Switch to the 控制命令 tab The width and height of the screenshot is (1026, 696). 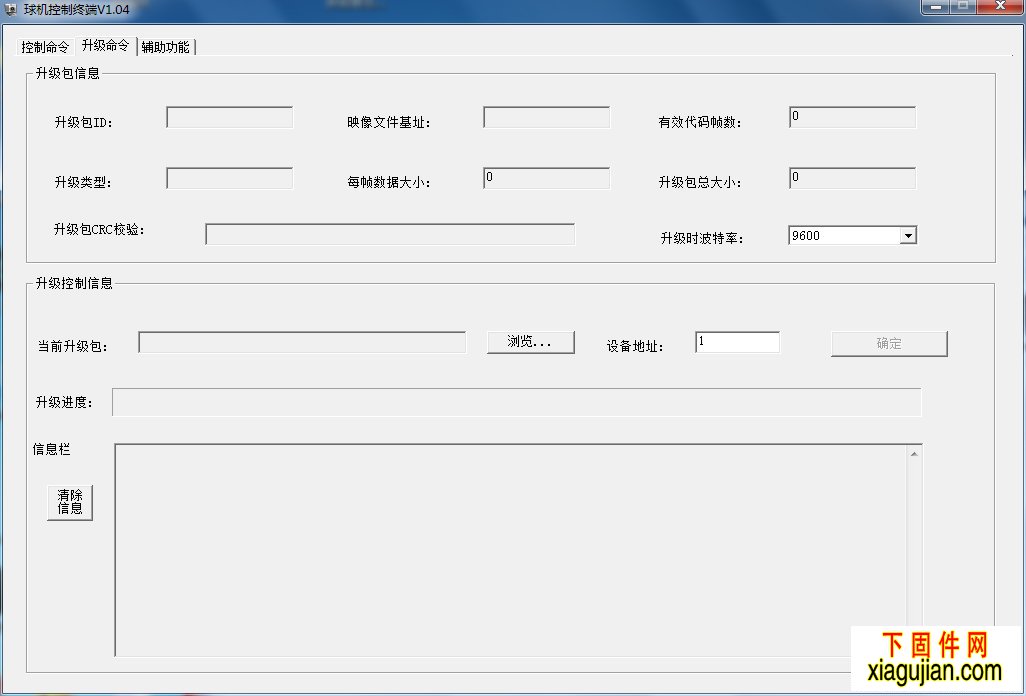[44, 47]
